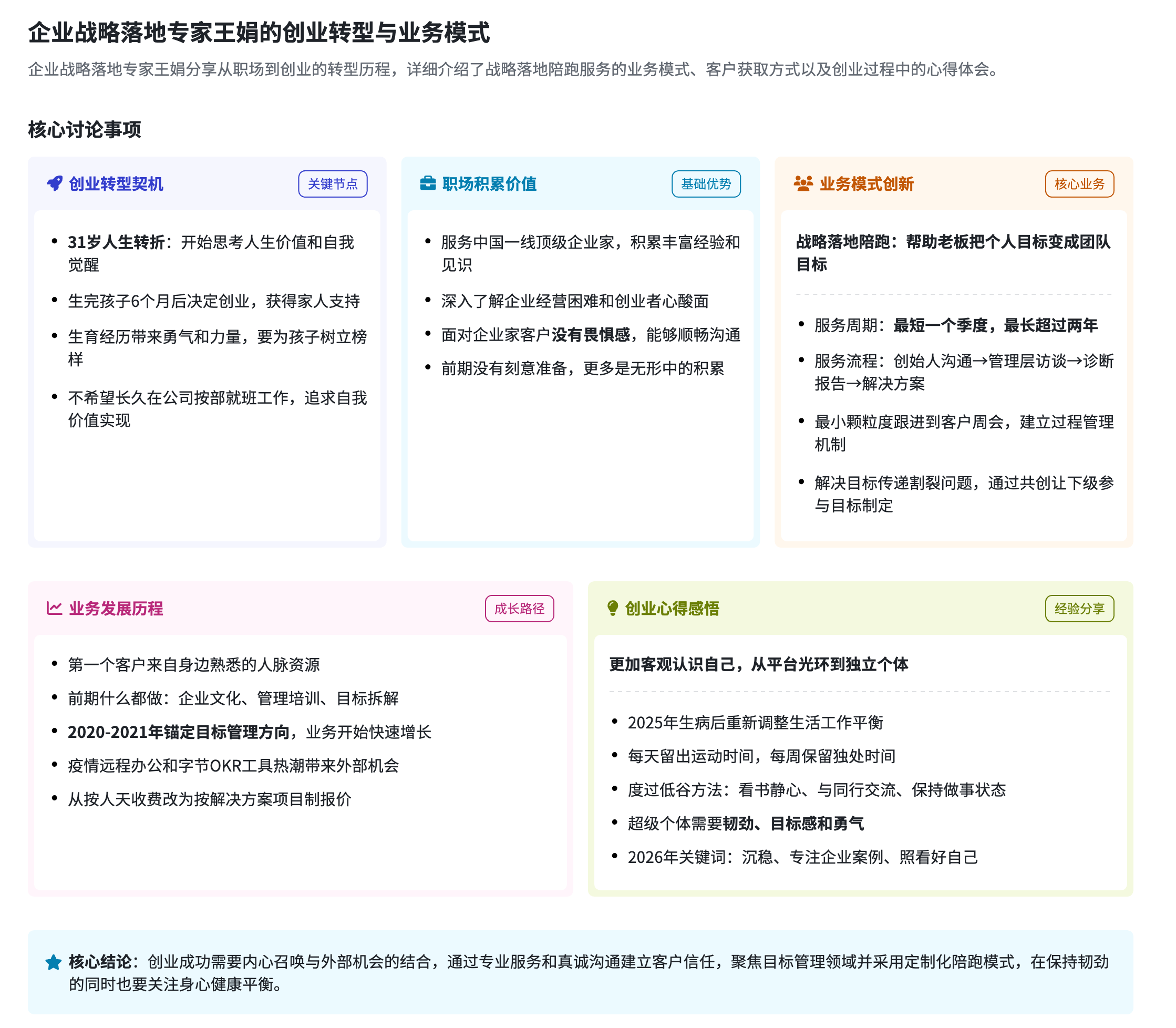Click the 成长路径 pink tag
Image resolution: width=1176 pixels, height=1028 pixels.
(519, 608)
